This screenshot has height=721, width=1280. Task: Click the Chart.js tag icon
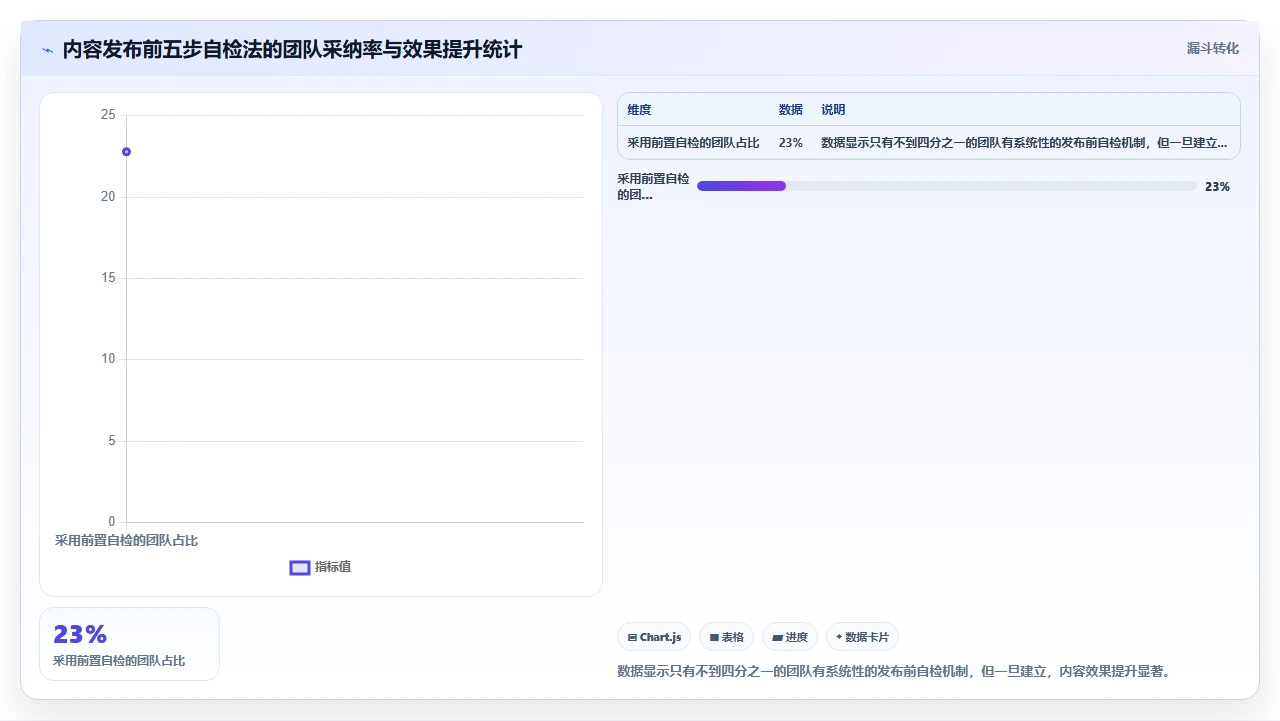[x=632, y=637]
